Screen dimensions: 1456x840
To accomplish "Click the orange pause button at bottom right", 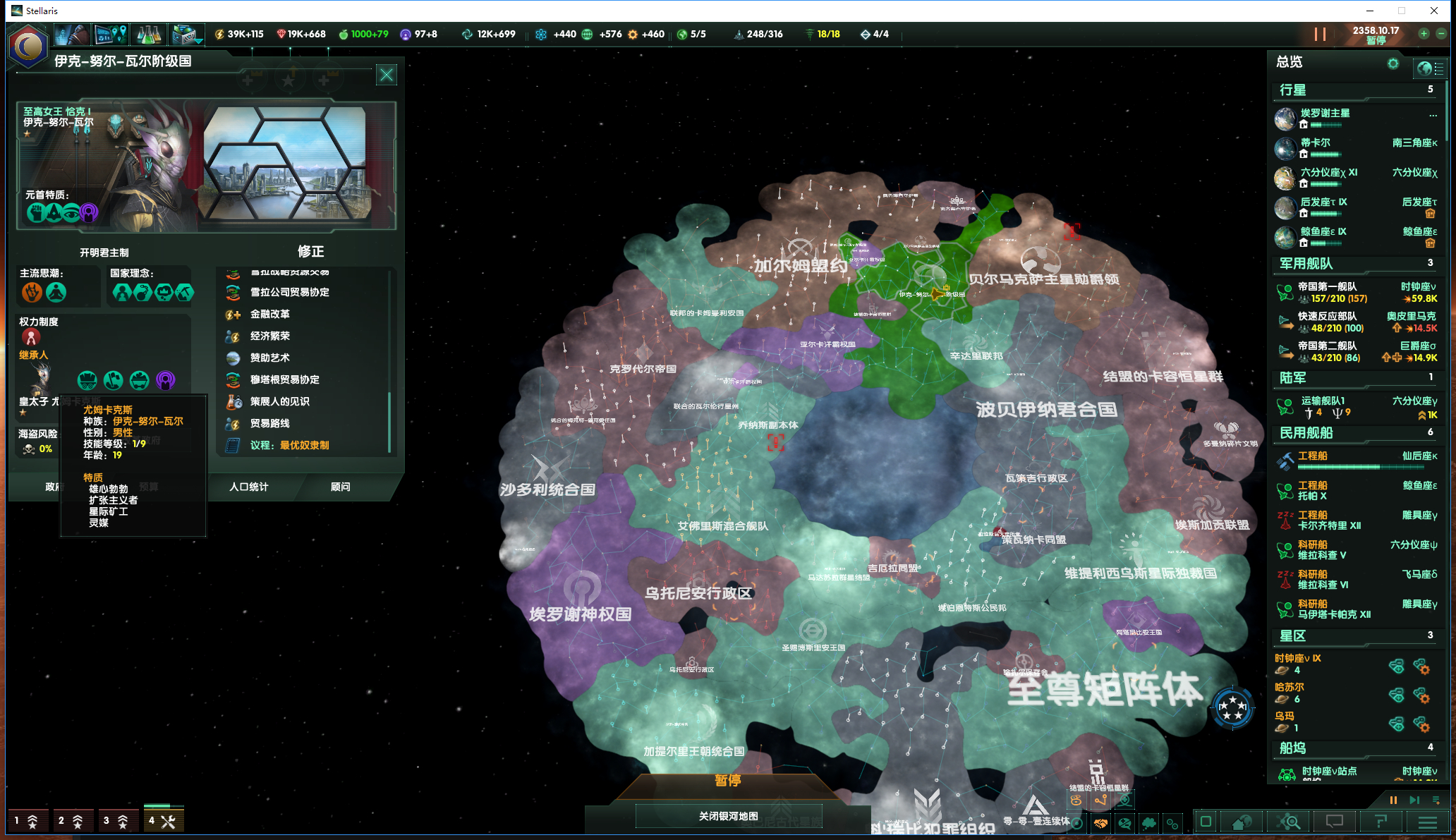I will 1393,800.
